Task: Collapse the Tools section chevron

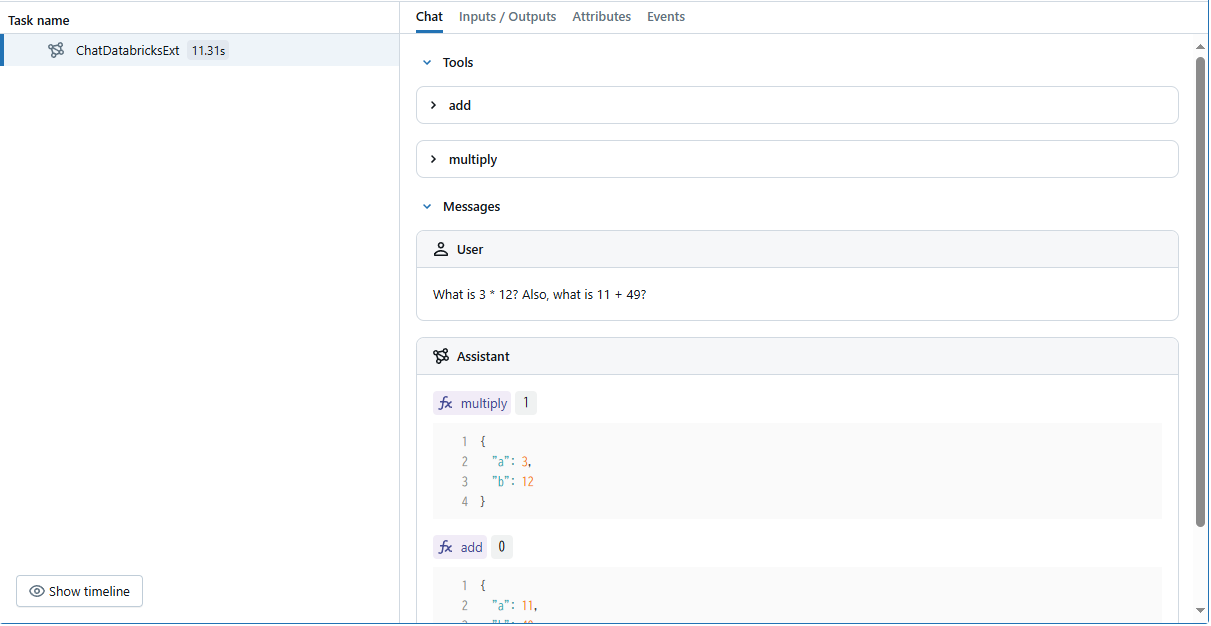Action: coord(427,62)
